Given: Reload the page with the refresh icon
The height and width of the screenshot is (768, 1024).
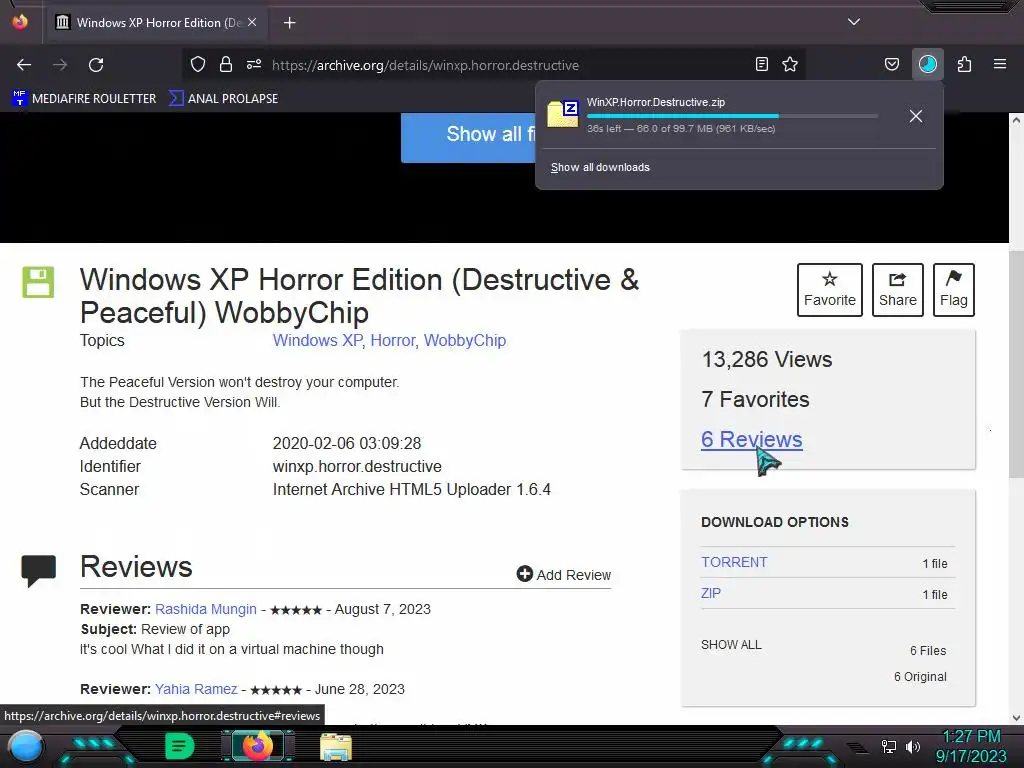Looking at the screenshot, I should point(96,65).
